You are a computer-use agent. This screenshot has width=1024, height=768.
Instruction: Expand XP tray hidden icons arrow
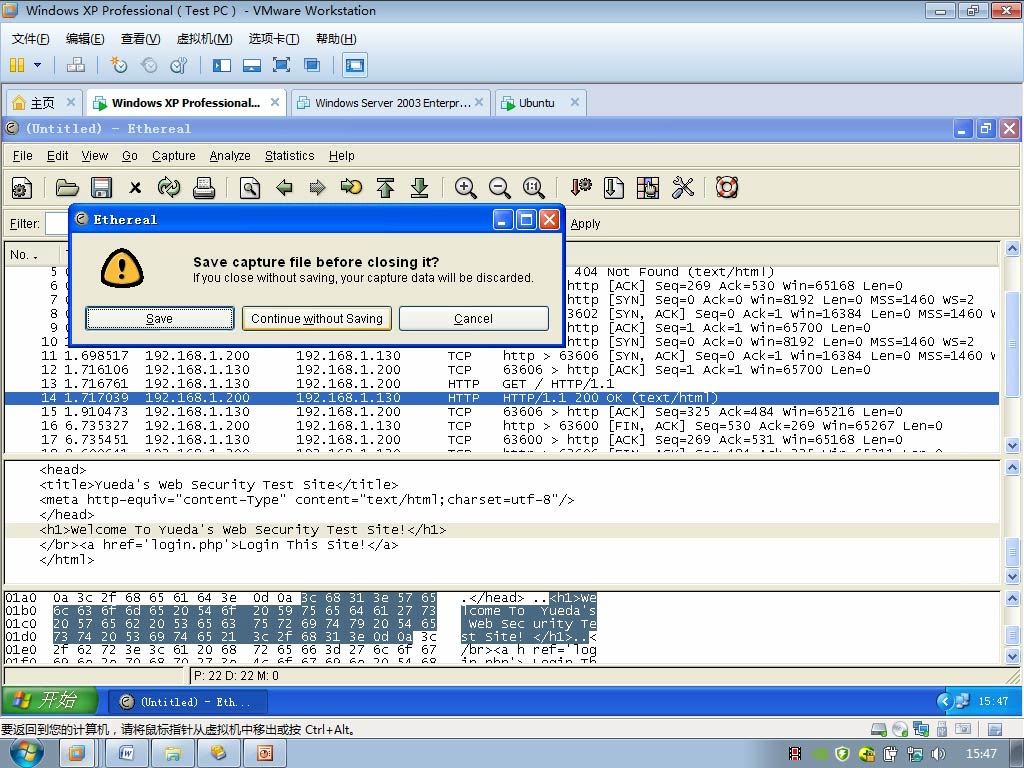click(944, 701)
